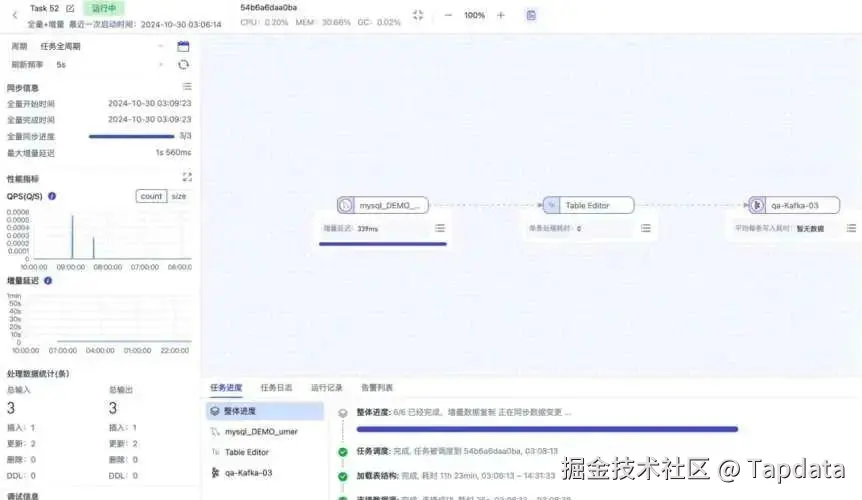Select the Table Editor node on canvas

tap(588, 205)
